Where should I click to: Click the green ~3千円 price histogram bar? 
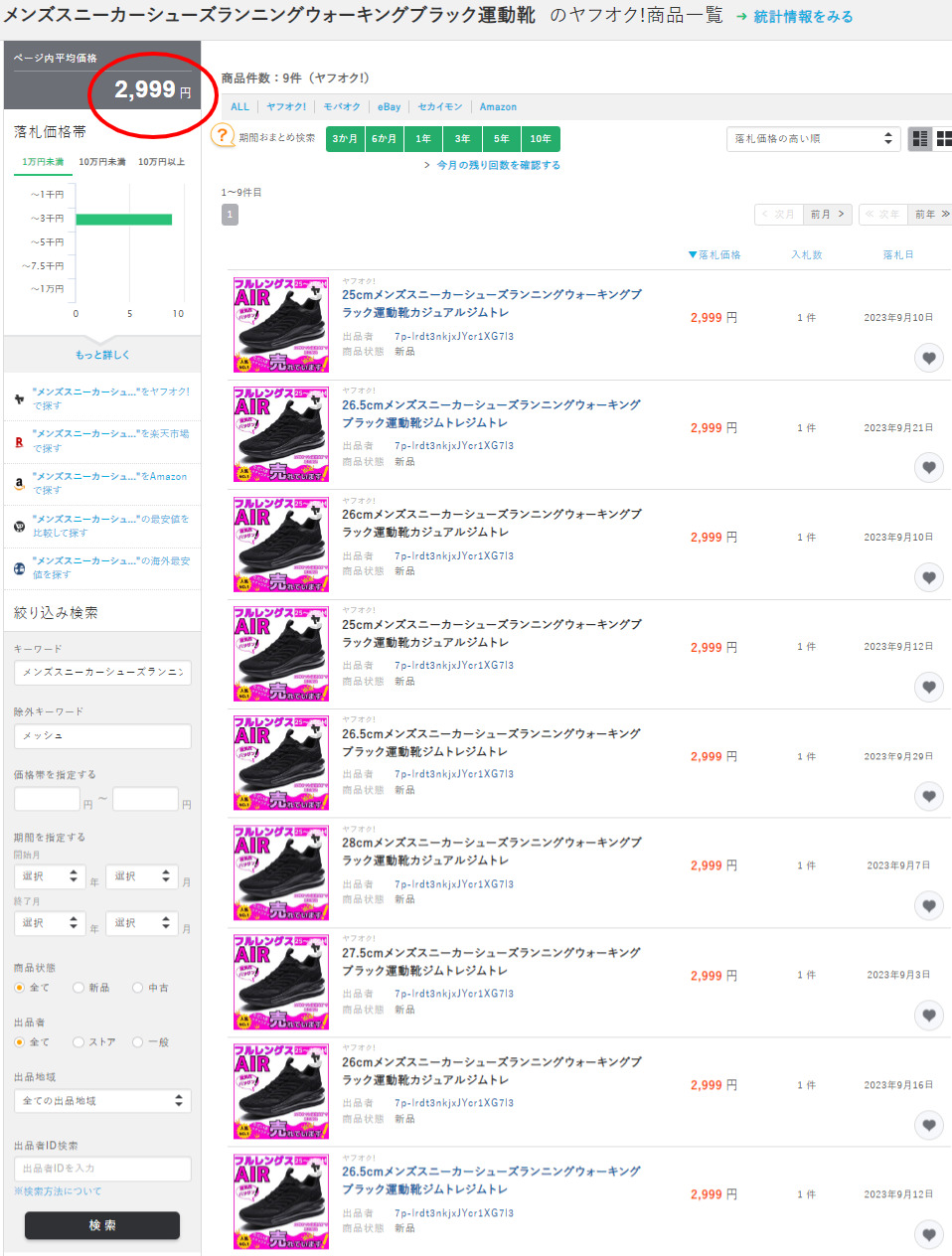click(x=123, y=219)
